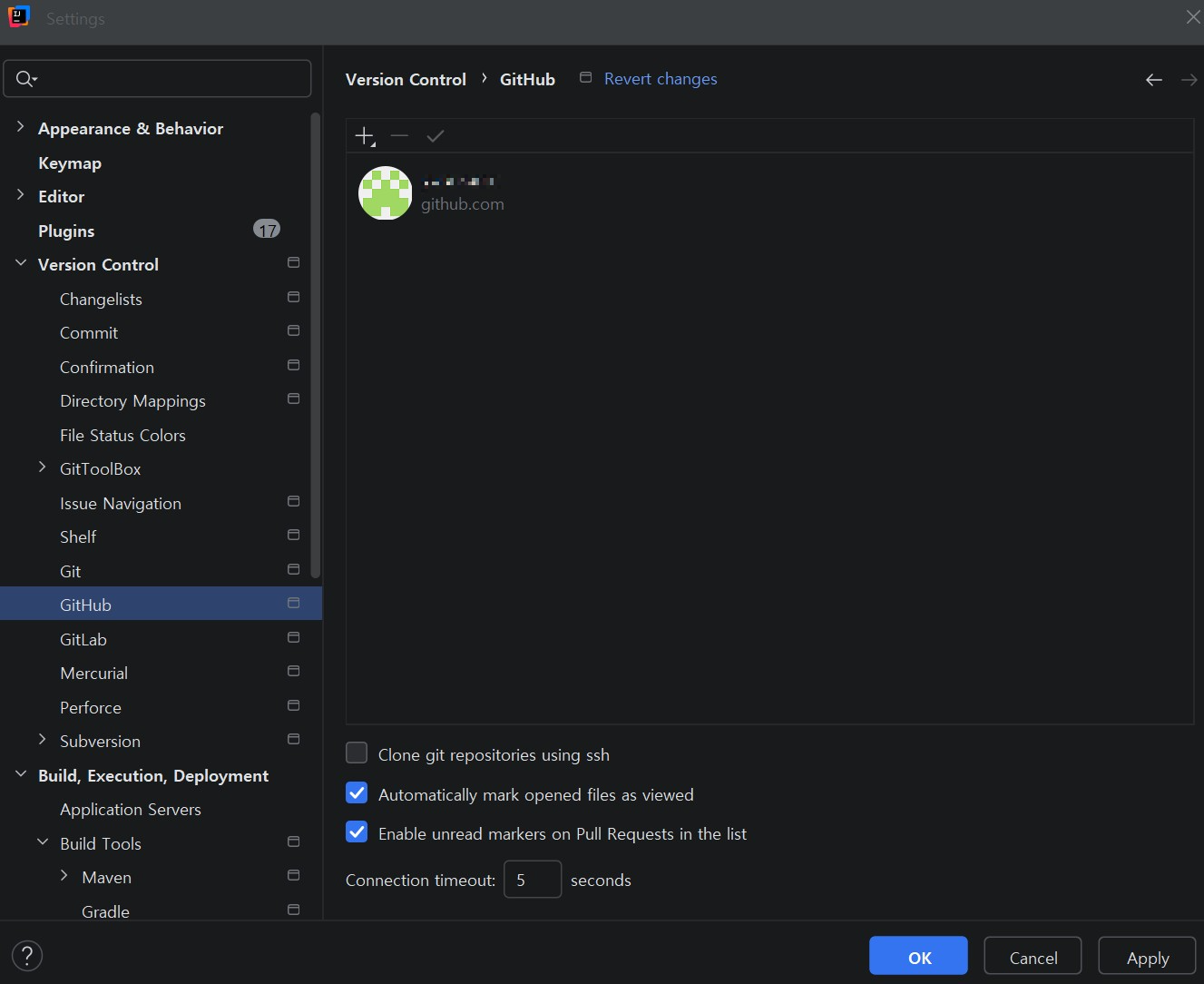
Task: Click project-level icon beside GitLab
Action: tap(293, 637)
